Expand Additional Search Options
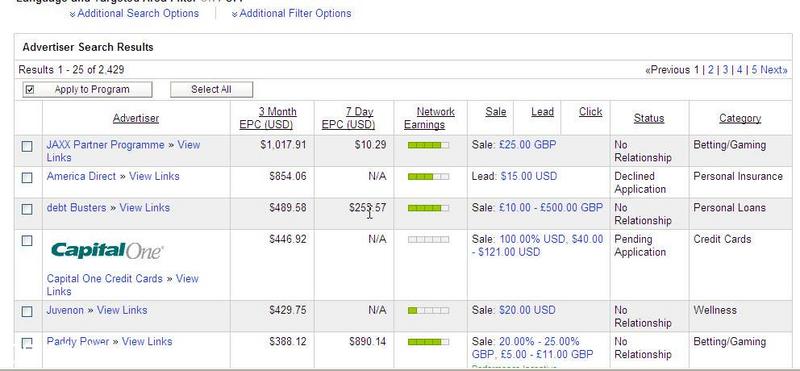 click(134, 13)
